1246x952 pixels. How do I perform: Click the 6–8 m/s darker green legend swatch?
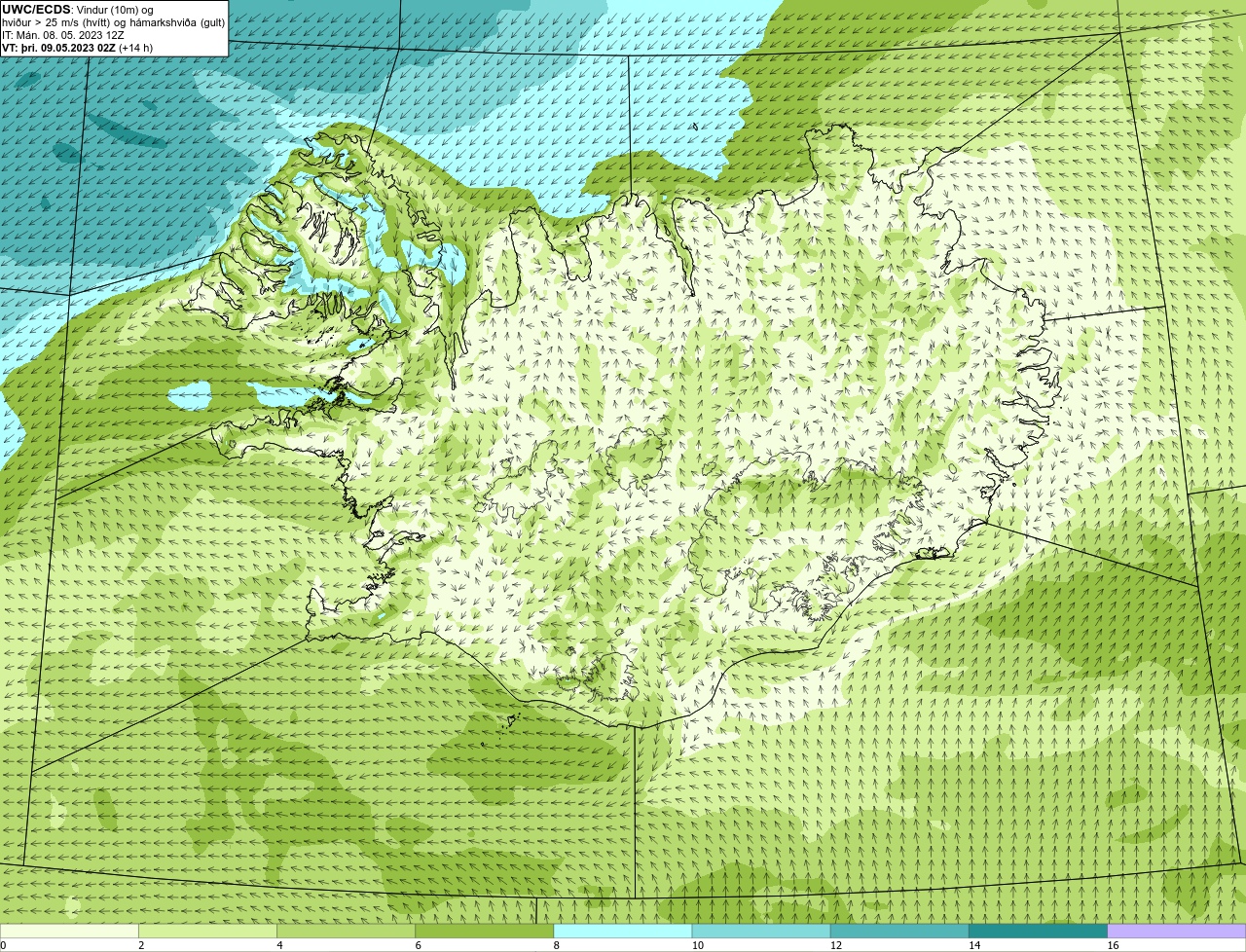pyautogui.click(x=484, y=931)
